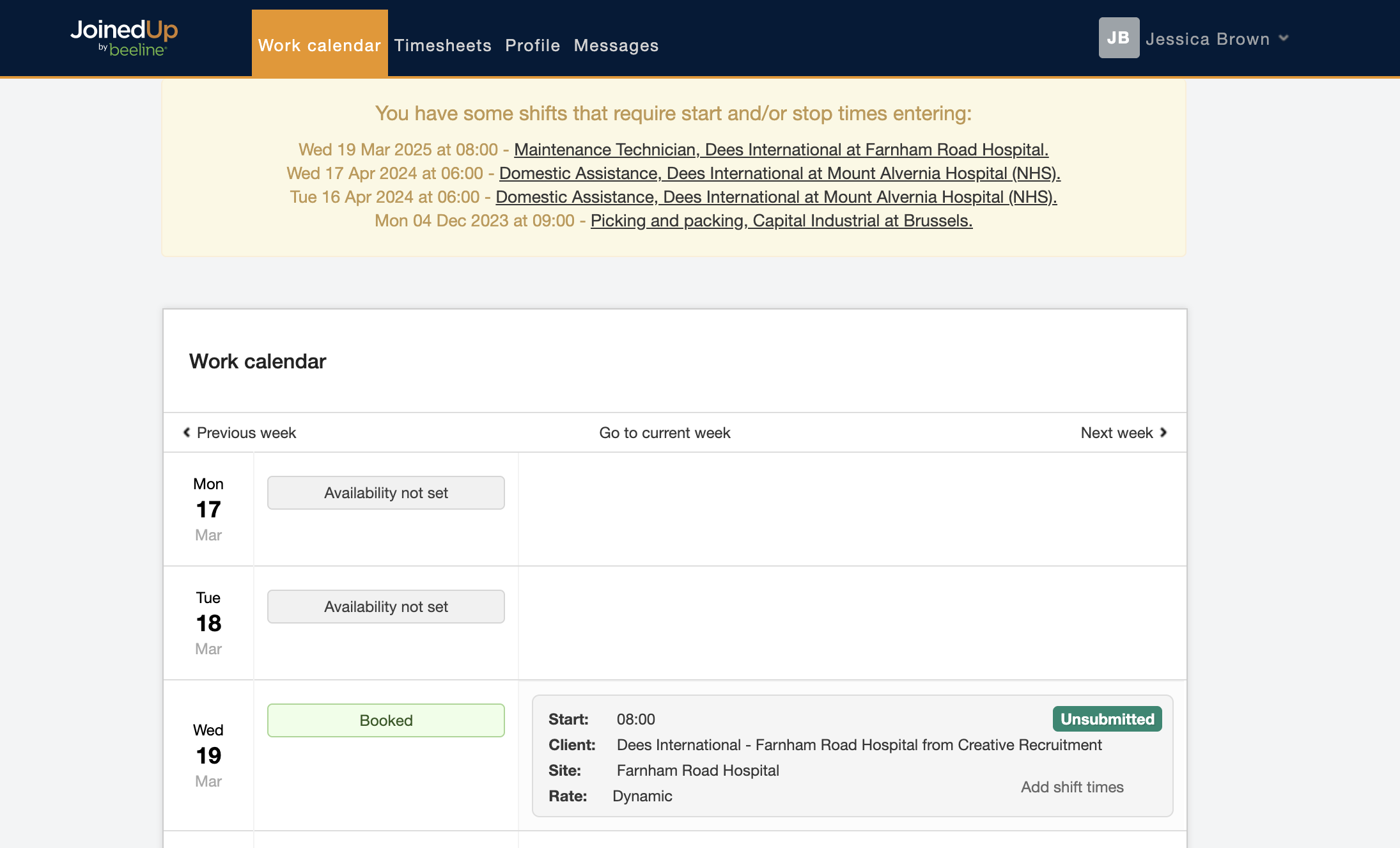
Task: Open the Messages tab
Action: (616, 45)
